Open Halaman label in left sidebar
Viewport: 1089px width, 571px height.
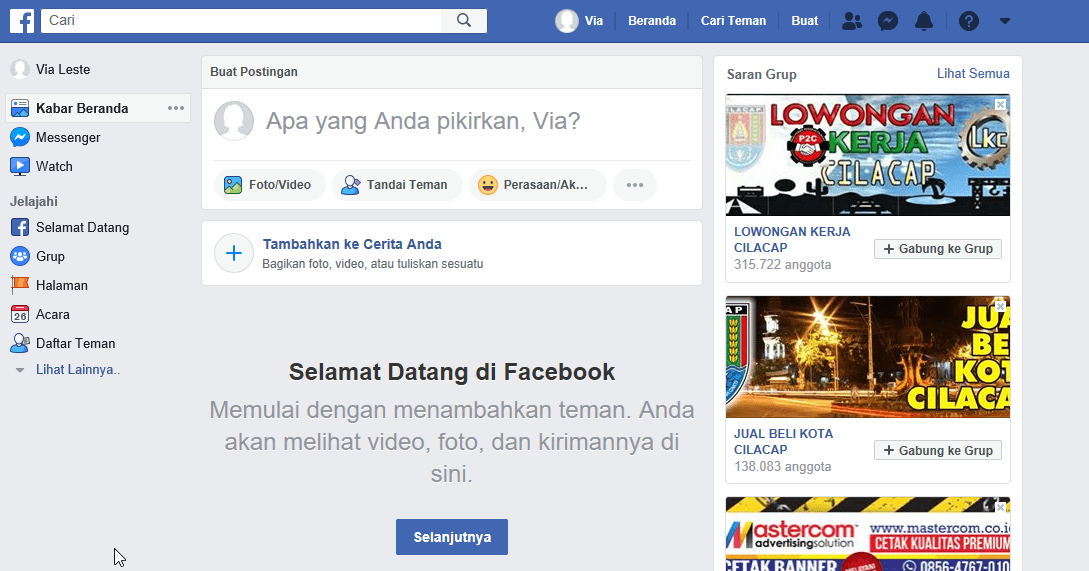pyautogui.click(x=62, y=286)
